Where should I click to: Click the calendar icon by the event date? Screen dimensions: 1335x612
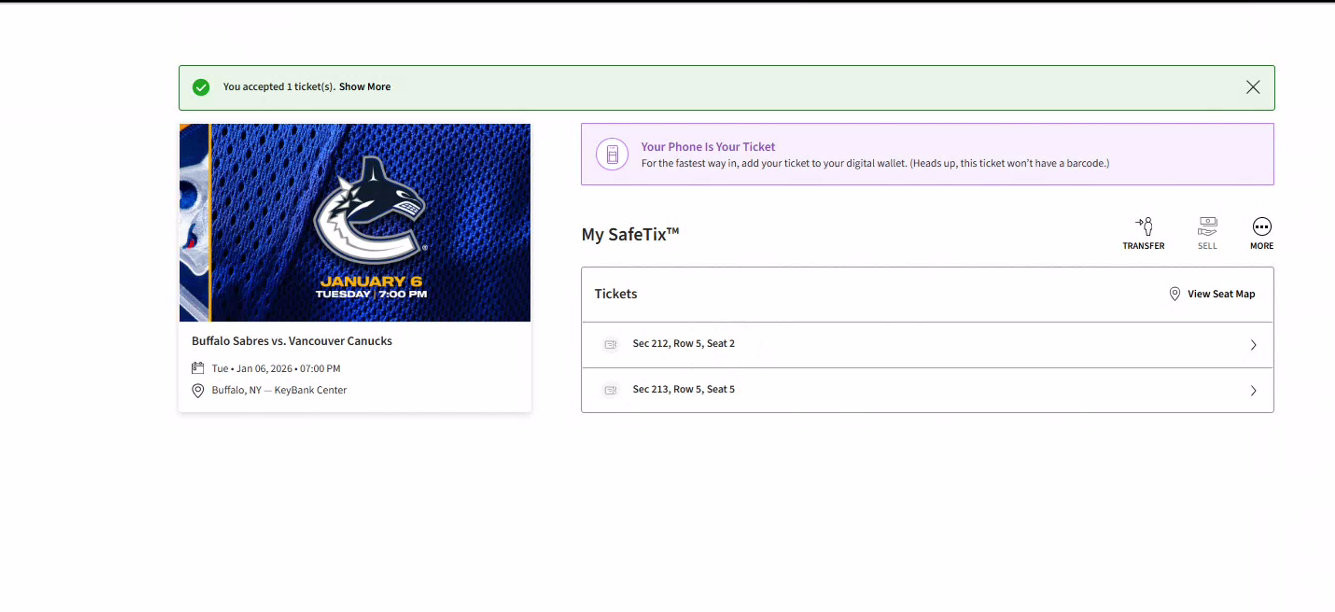click(x=198, y=368)
